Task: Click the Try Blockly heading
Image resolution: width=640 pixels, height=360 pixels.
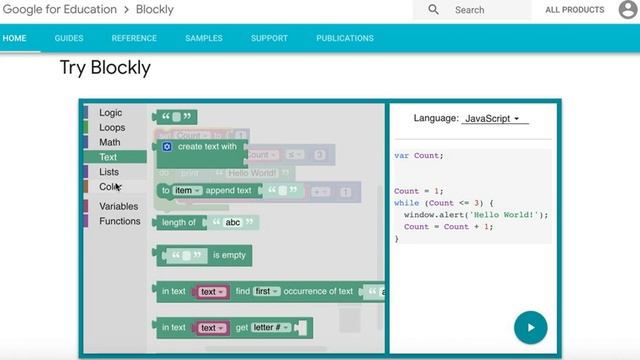Action: (105, 68)
